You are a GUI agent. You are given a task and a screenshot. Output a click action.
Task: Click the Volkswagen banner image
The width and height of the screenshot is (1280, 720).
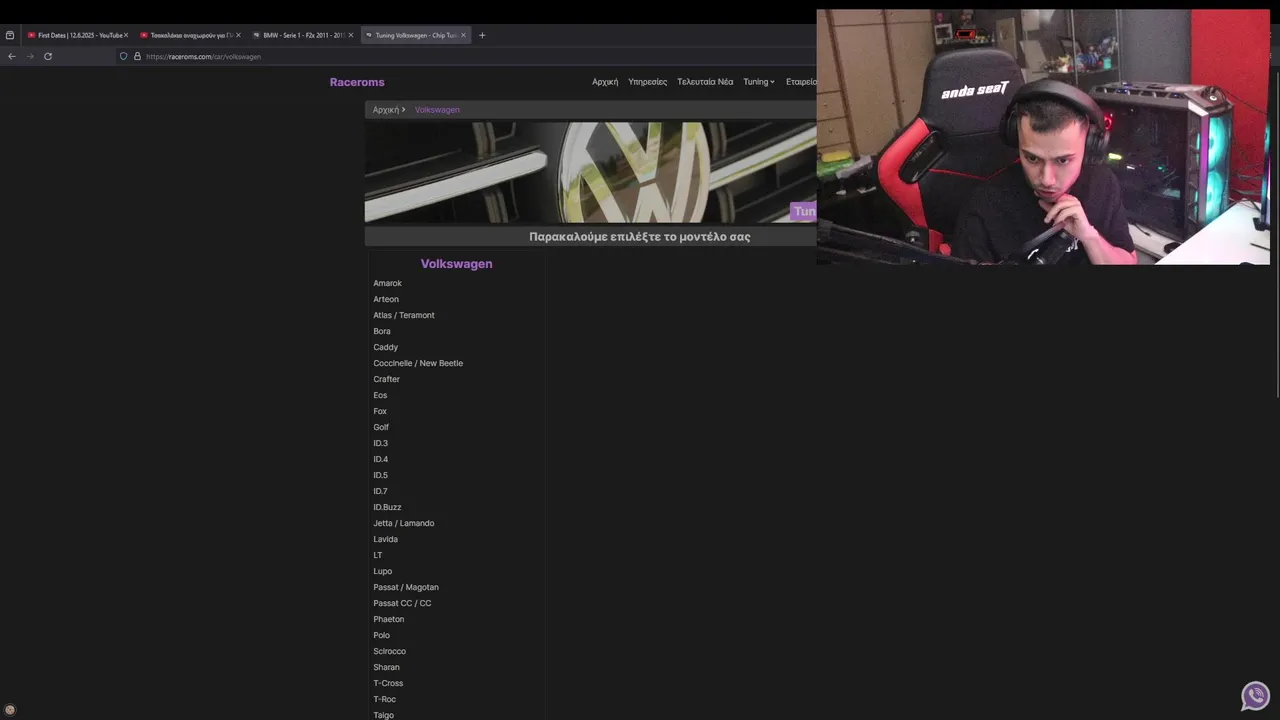point(590,172)
